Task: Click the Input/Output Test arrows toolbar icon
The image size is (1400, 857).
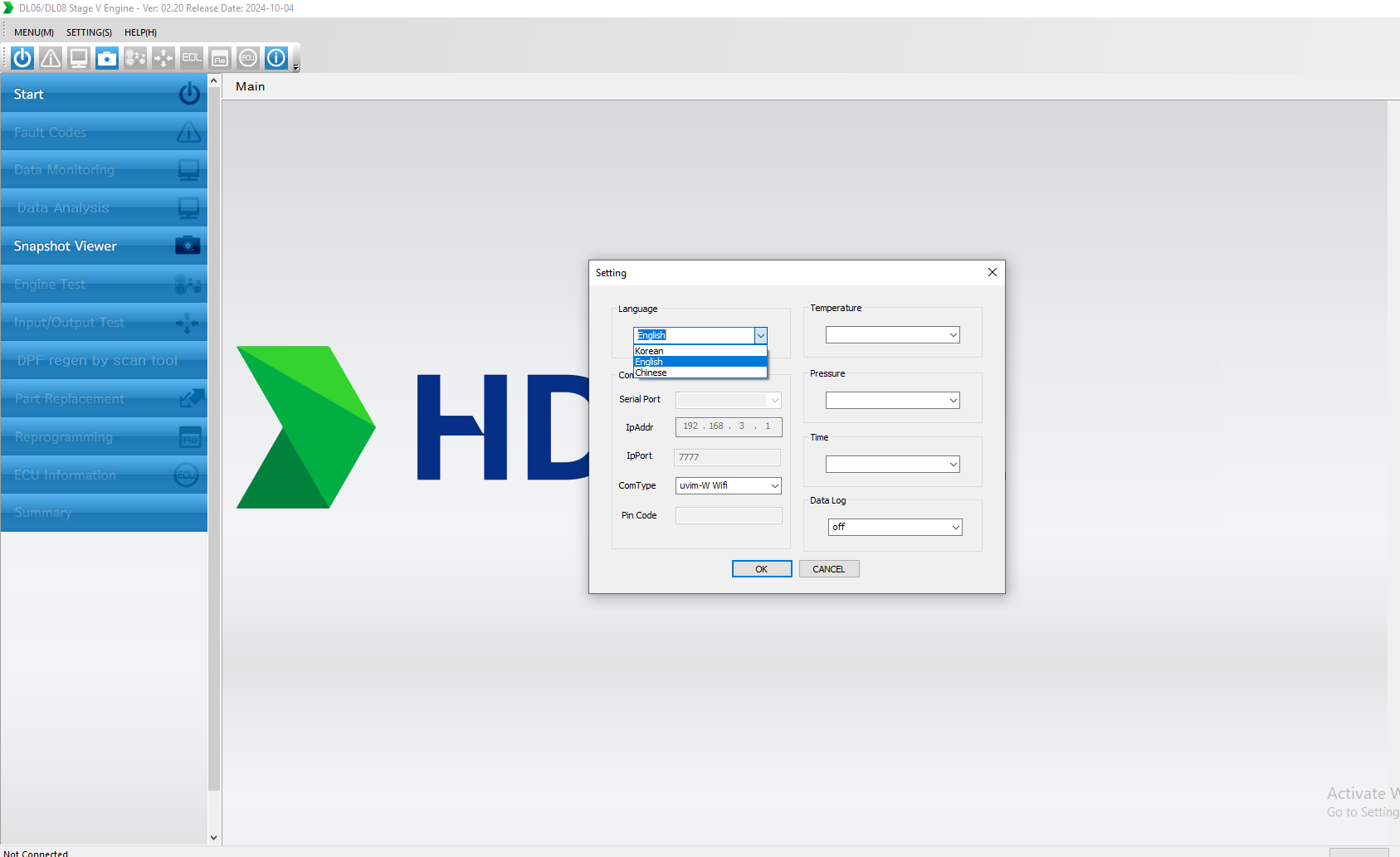Action: [x=163, y=58]
